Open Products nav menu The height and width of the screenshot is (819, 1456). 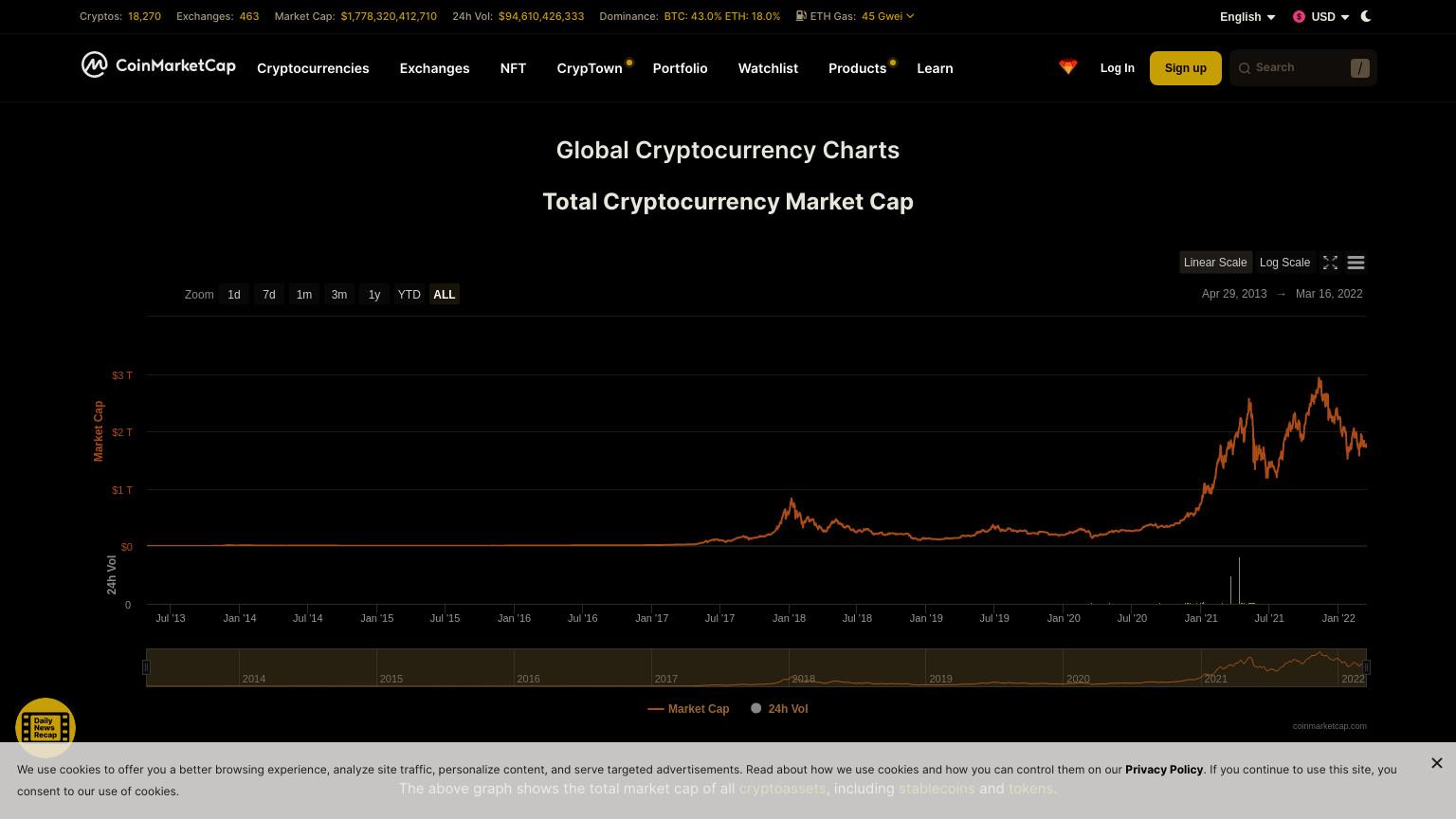857,68
